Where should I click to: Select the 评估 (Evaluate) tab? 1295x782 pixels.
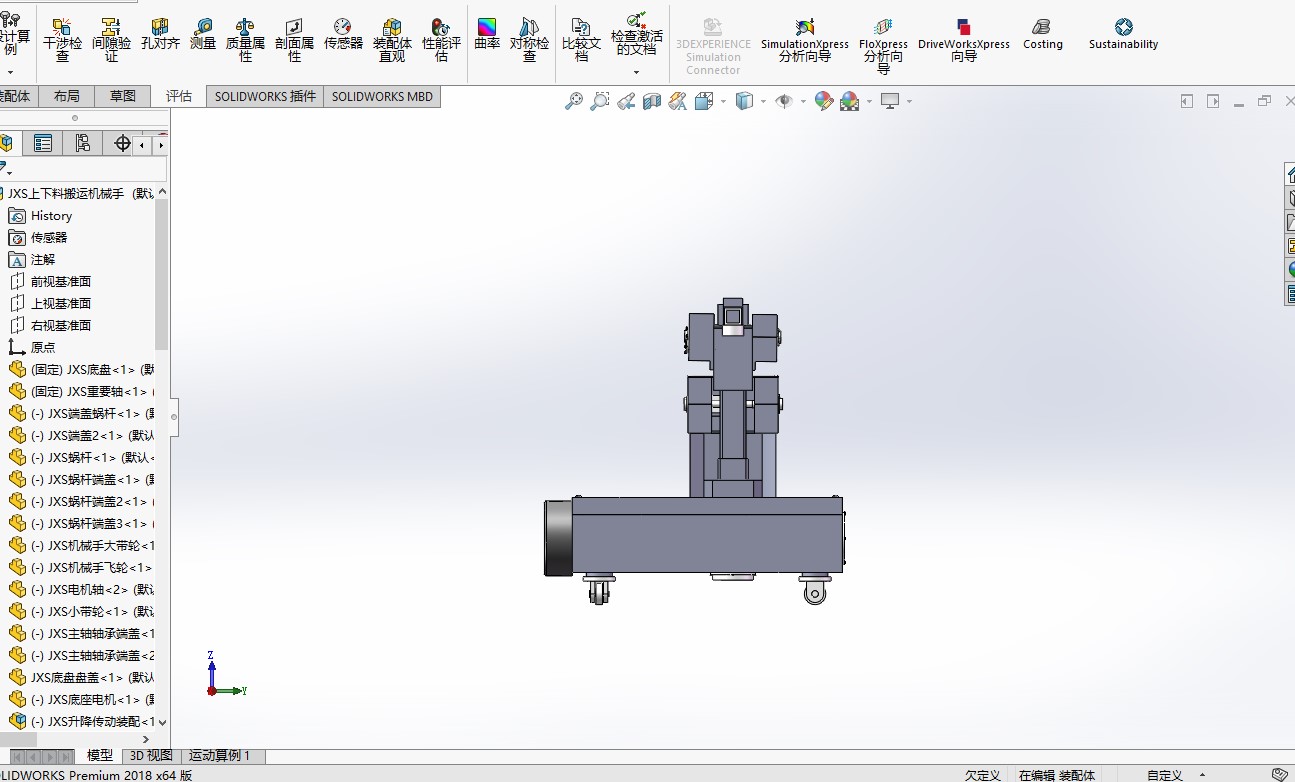pos(179,96)
